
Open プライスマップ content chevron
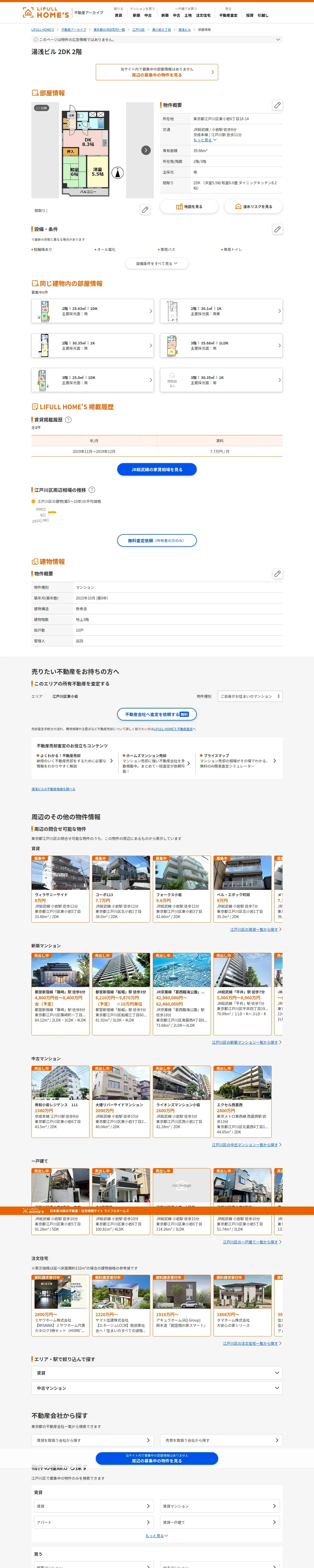tap(274, 761)
